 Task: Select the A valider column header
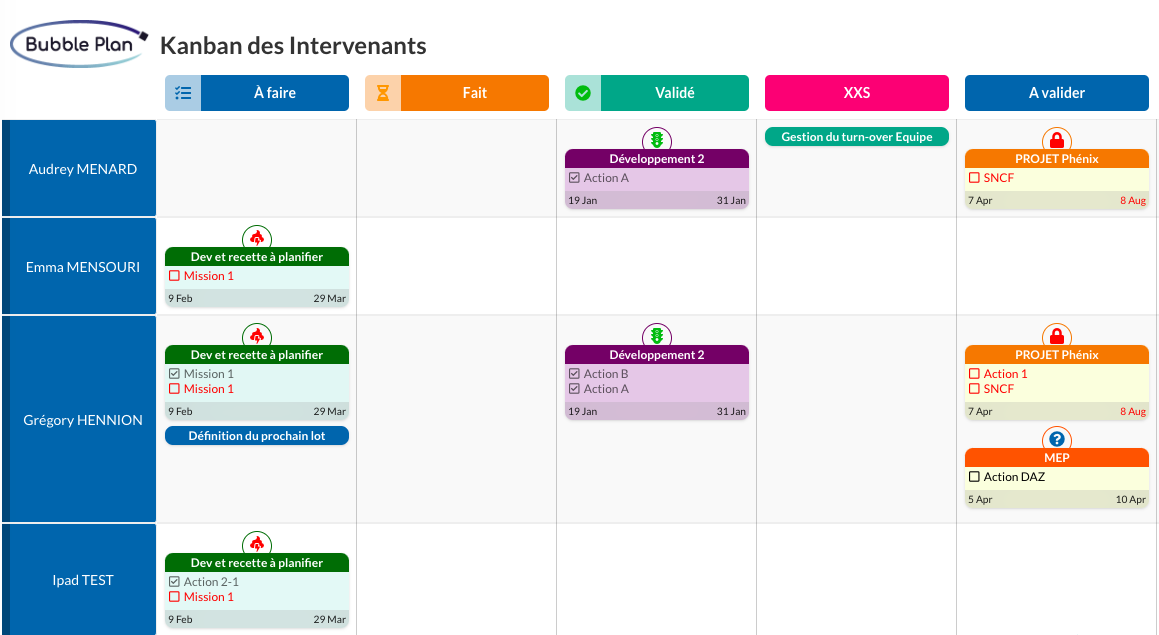click(x=1056, y=92)
